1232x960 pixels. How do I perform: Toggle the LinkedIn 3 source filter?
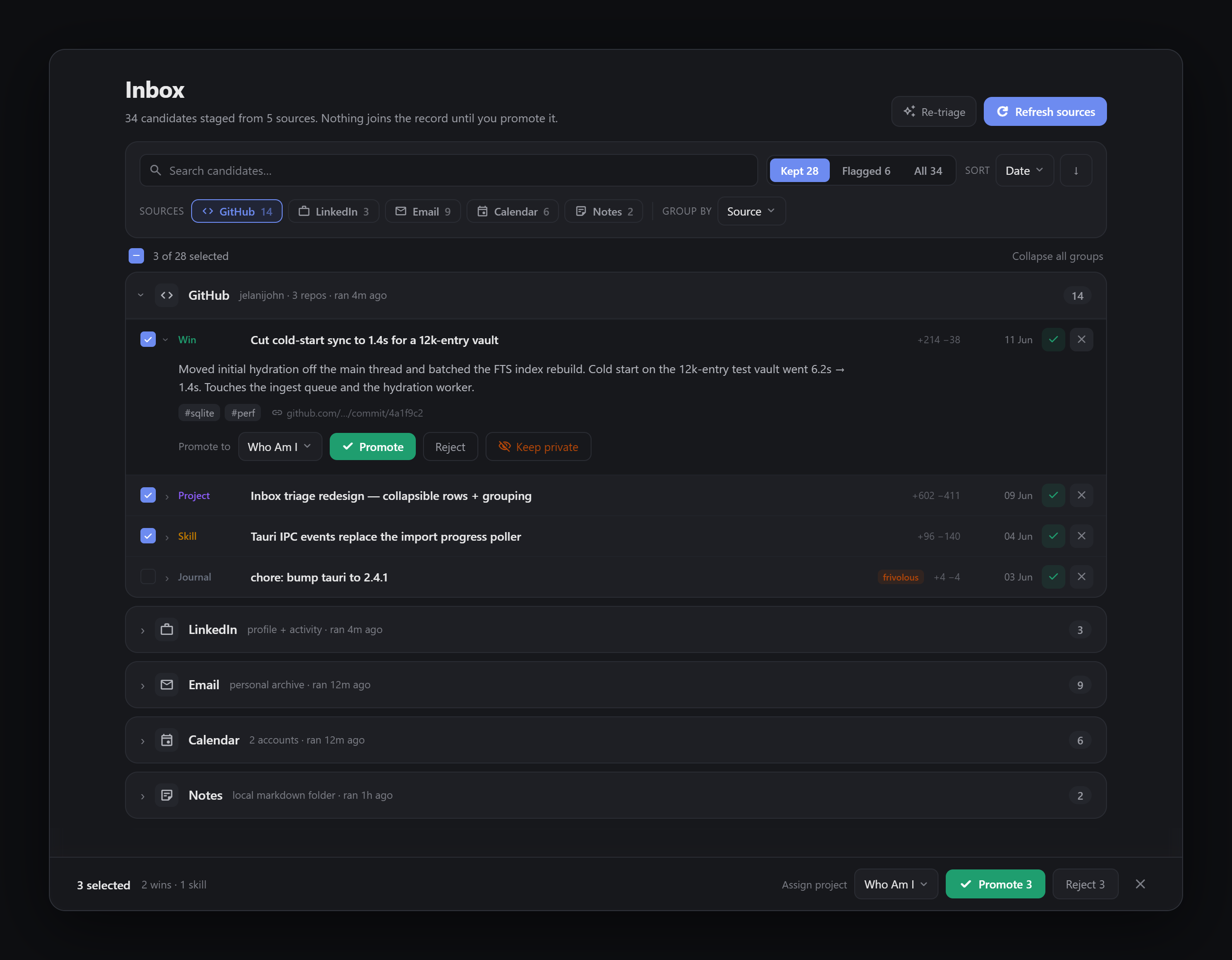click(x=333, y=211)
